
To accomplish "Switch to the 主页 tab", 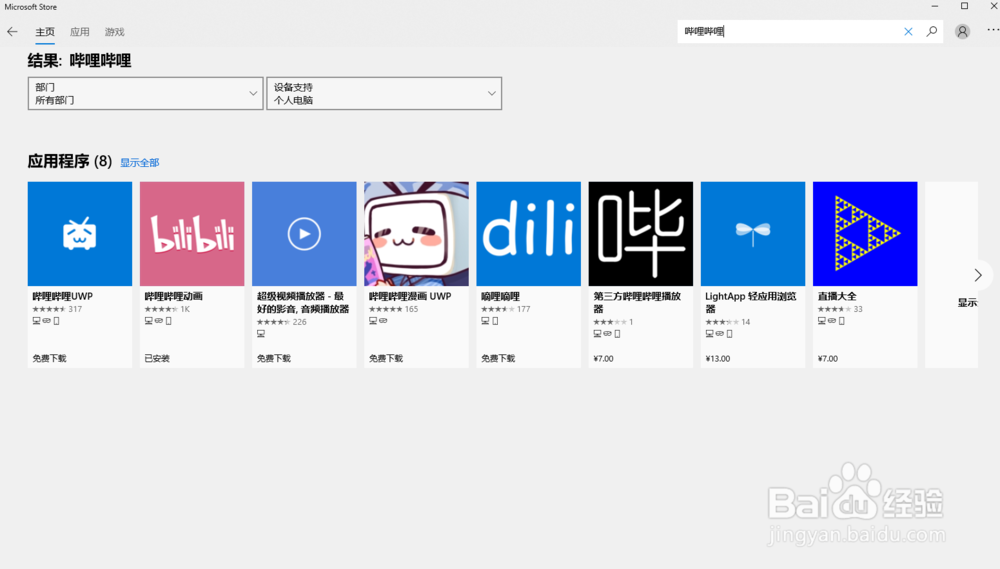I will point(45,32).
